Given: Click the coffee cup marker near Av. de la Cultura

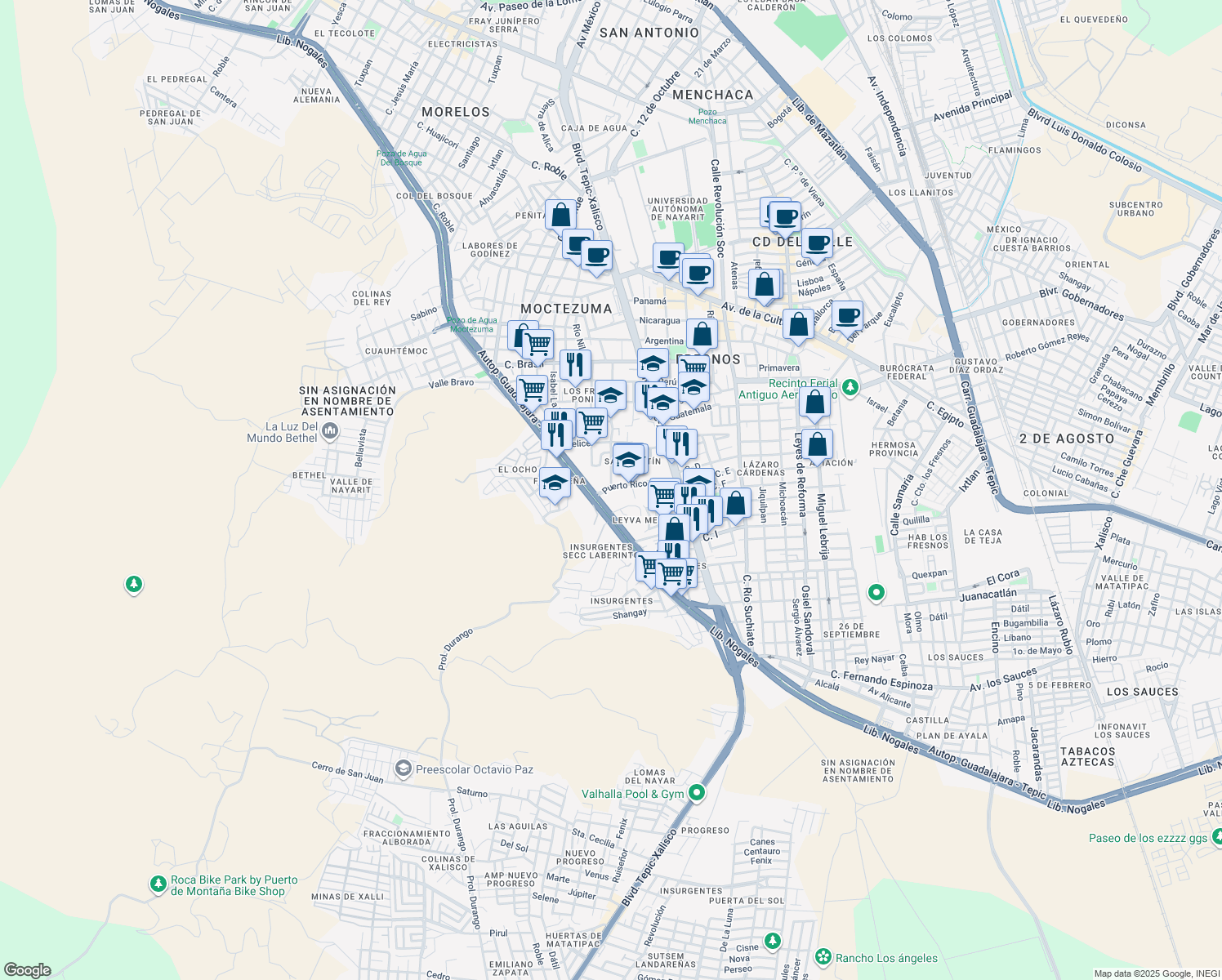Looking at the screenshot, I should pos(847,314).
